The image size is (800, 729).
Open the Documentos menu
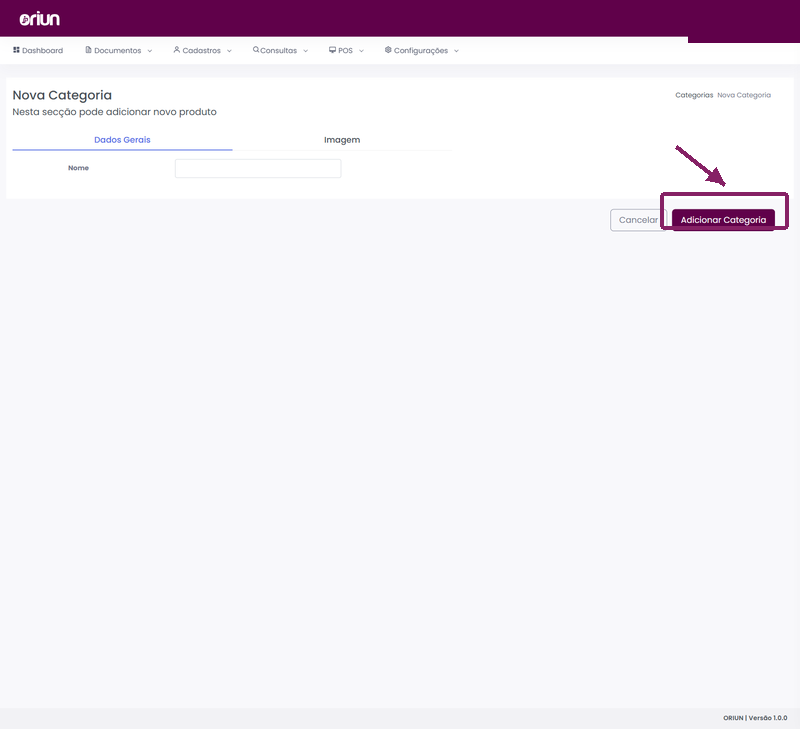pos(118,51)
